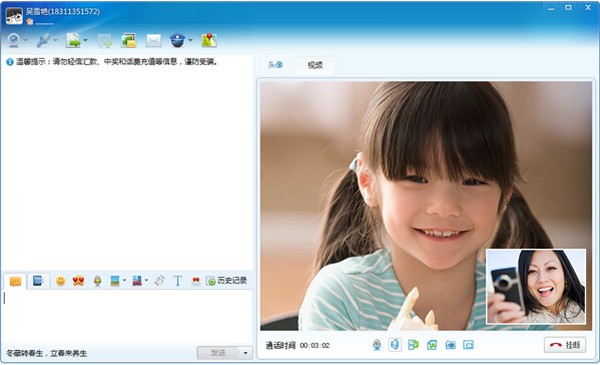Expand the send-picture dropdown arrow
The height and width of the screenshot is (365, 600).
[124, 281]
